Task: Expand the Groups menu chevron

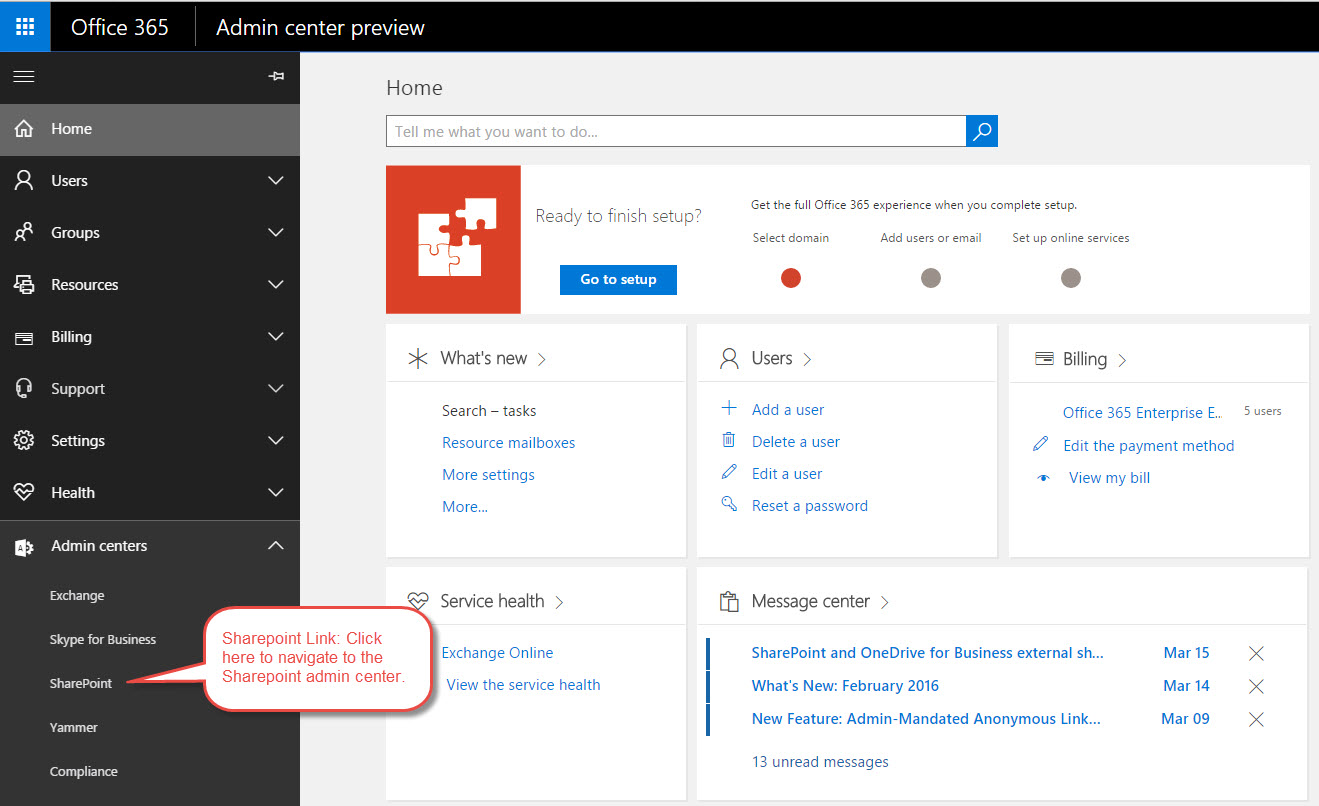Action: pos(276,233)
